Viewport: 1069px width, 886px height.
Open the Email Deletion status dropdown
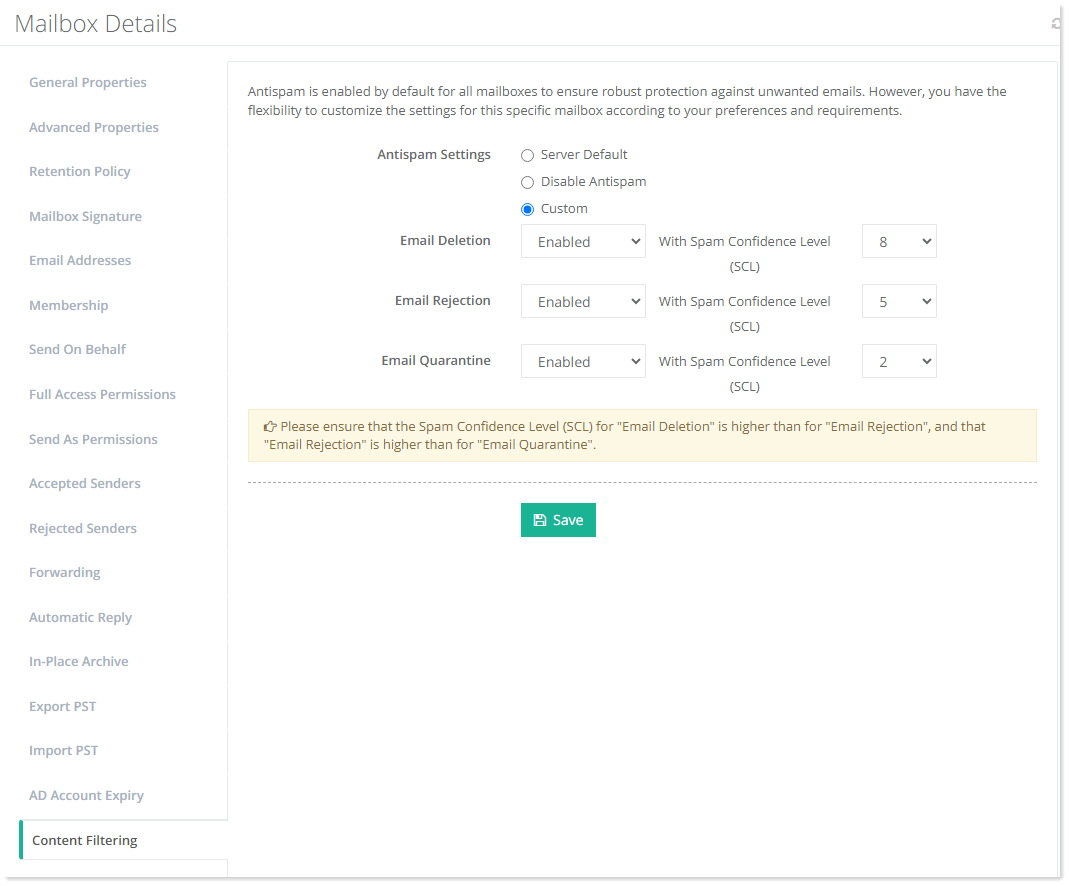click(x=583, y=241)
